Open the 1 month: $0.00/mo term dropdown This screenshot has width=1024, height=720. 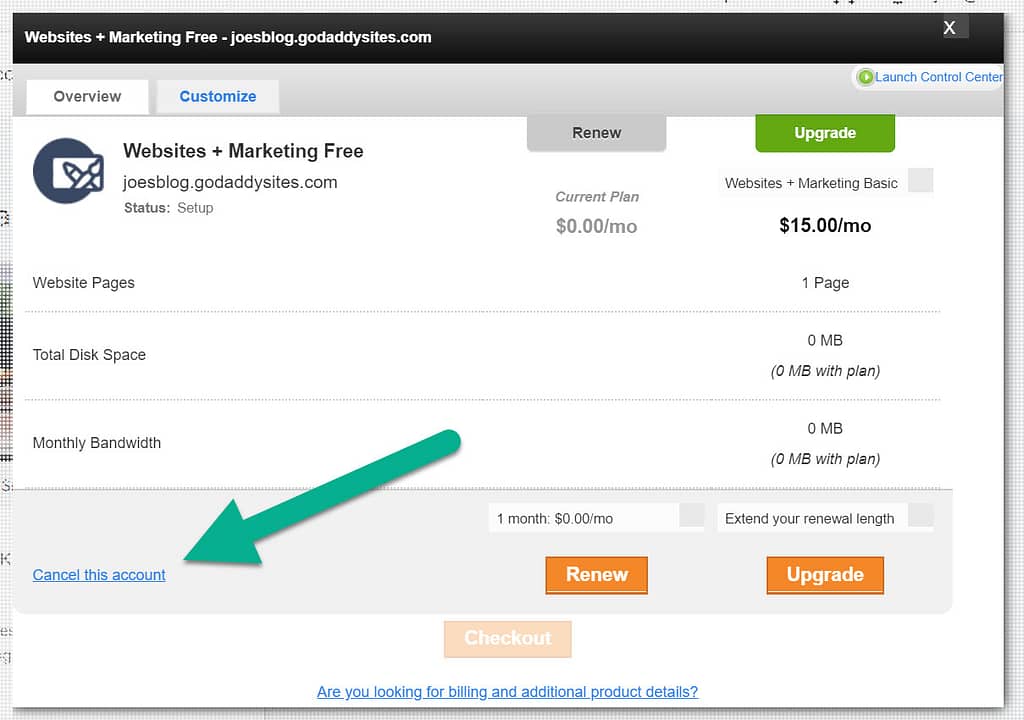(692, 517)
